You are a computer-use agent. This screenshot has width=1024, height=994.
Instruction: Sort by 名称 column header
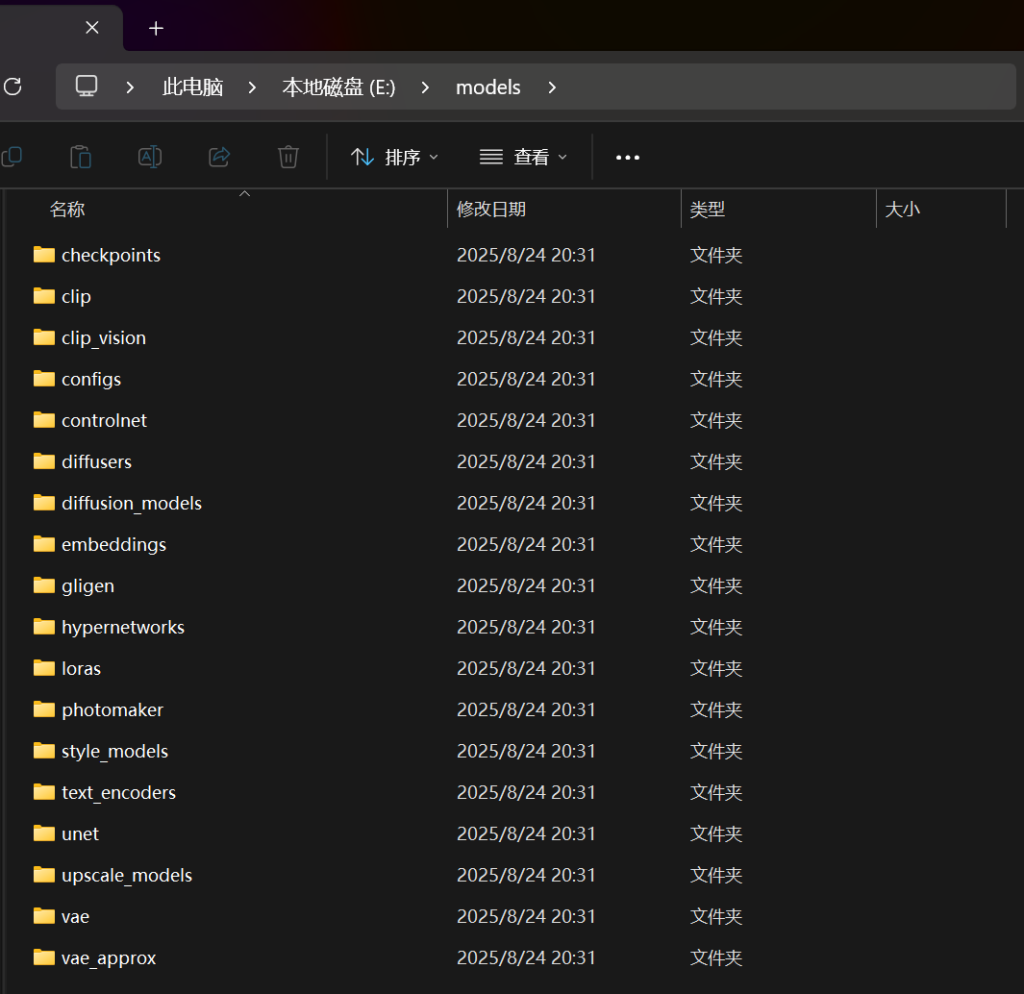68,209
